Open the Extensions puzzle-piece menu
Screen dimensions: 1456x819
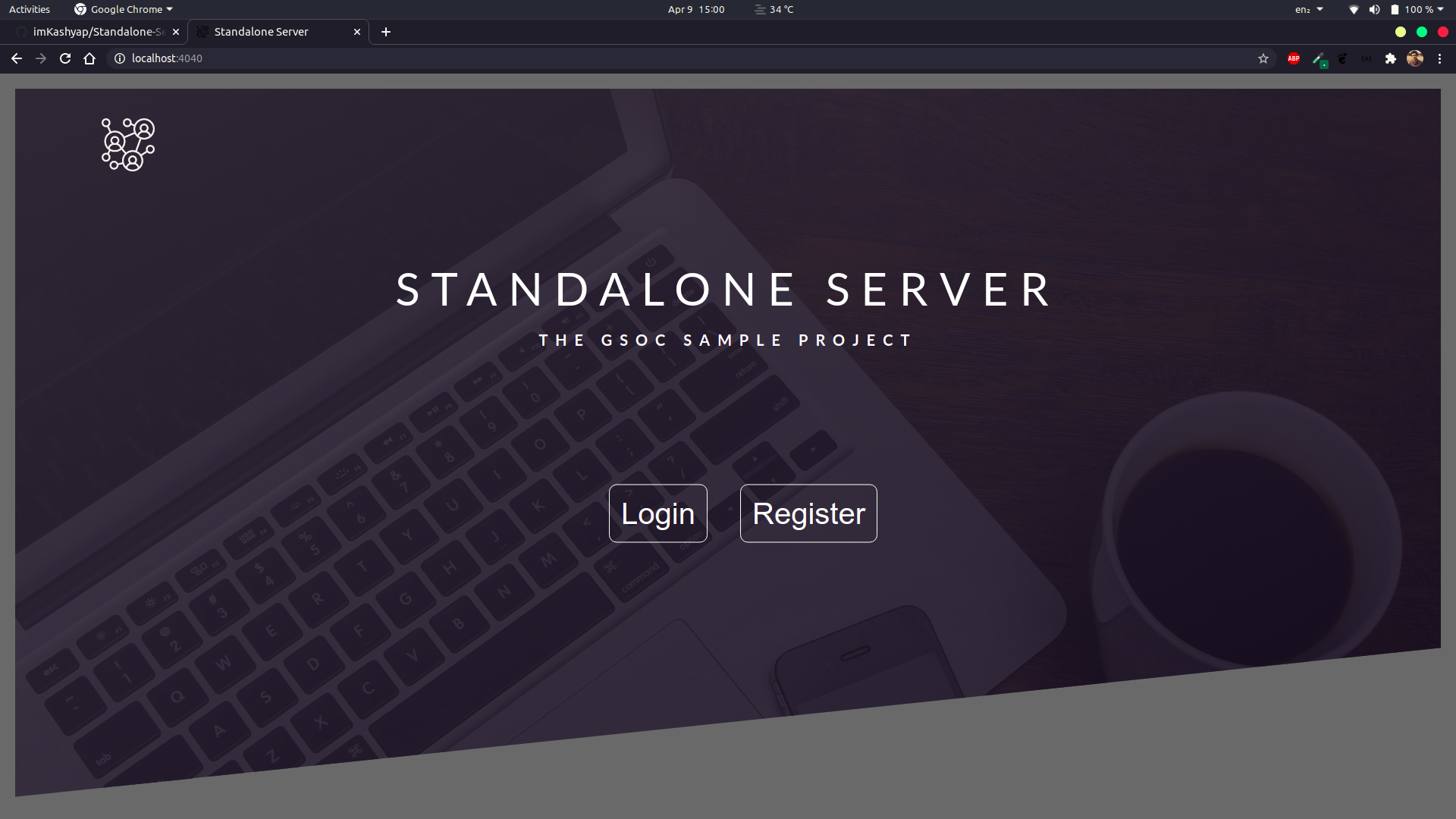[x=1390, y=58]
